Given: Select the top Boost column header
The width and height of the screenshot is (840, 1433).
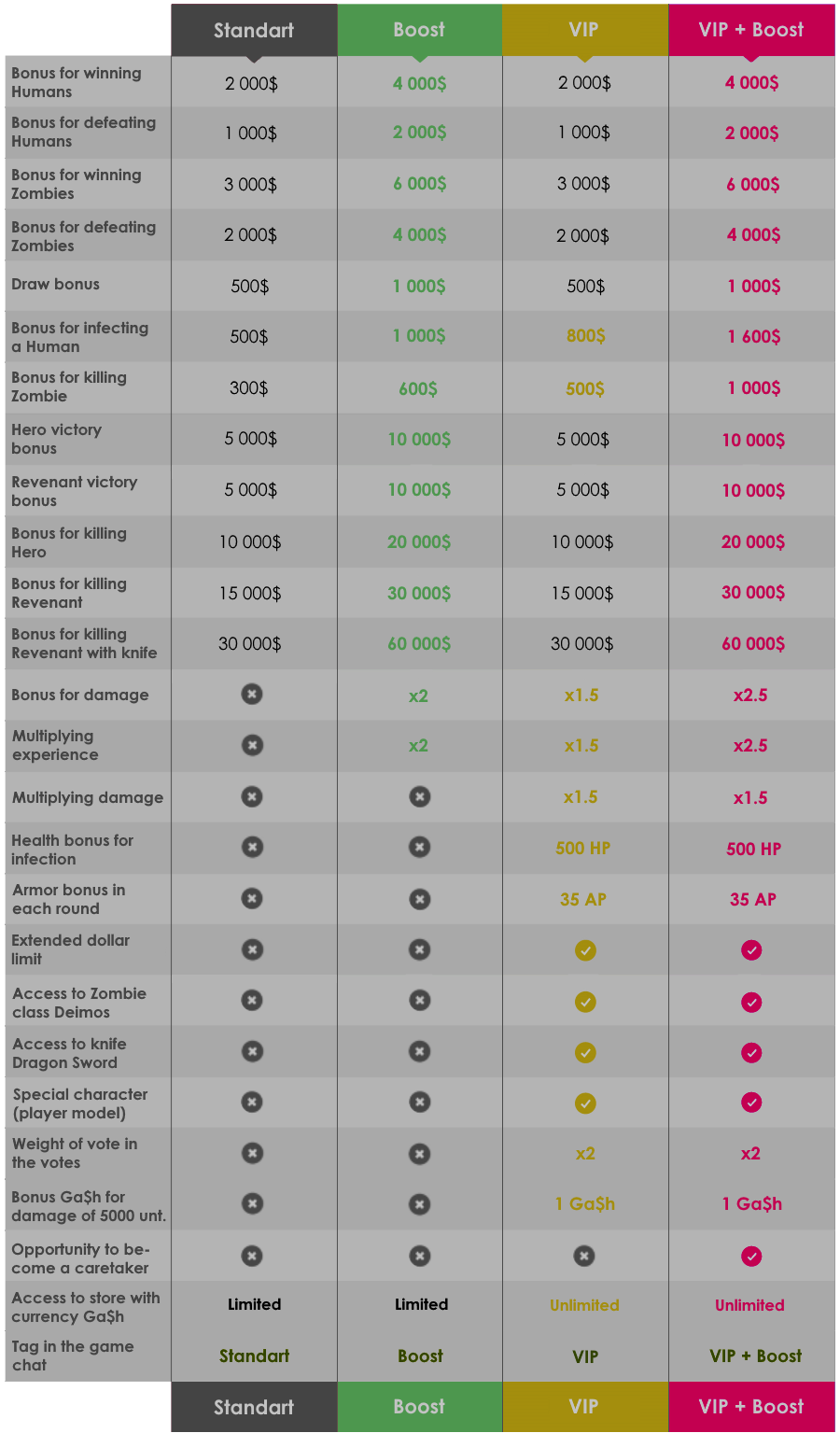Looking at the screenshot, I should 419,30.
